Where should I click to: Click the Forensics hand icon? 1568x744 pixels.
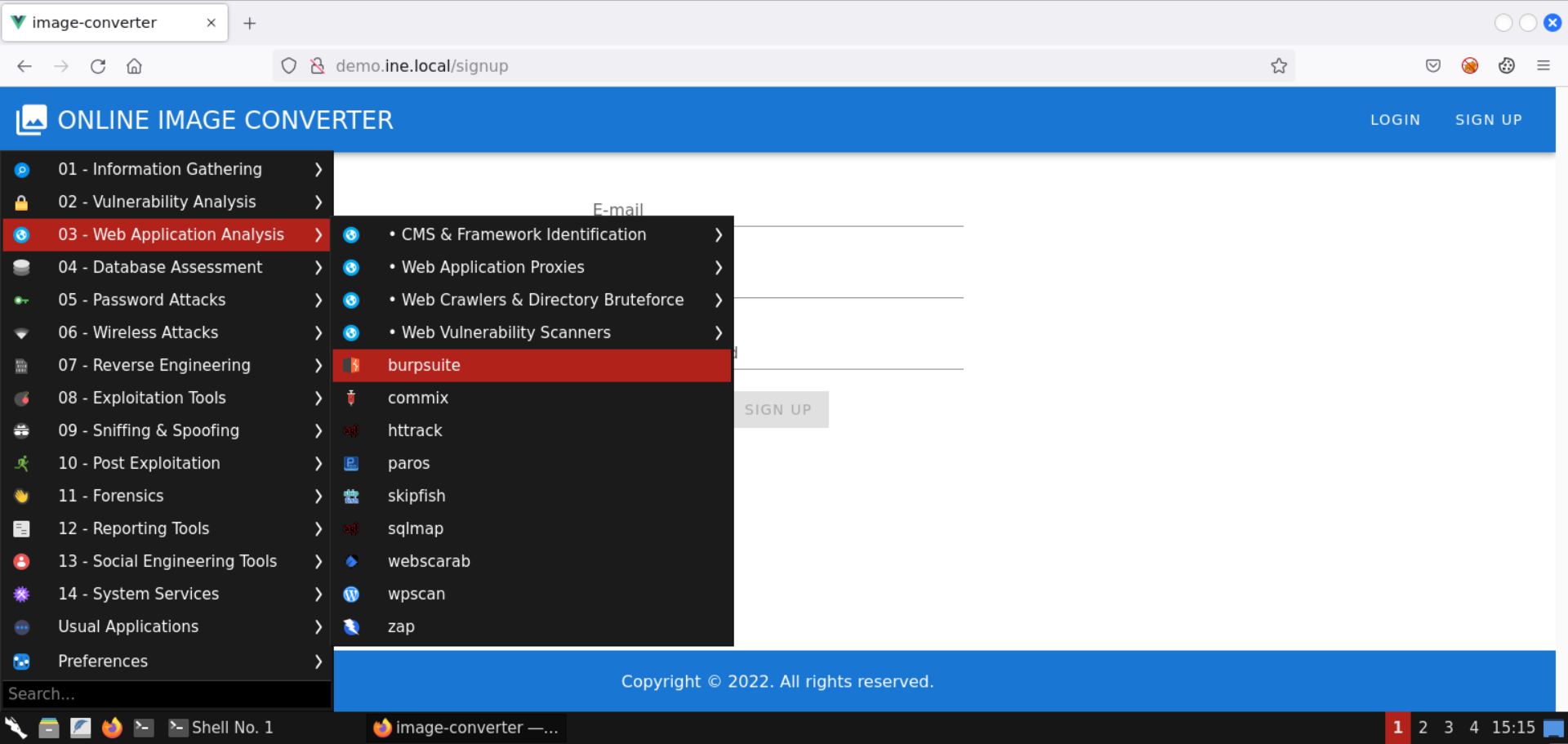coord(22,496)
